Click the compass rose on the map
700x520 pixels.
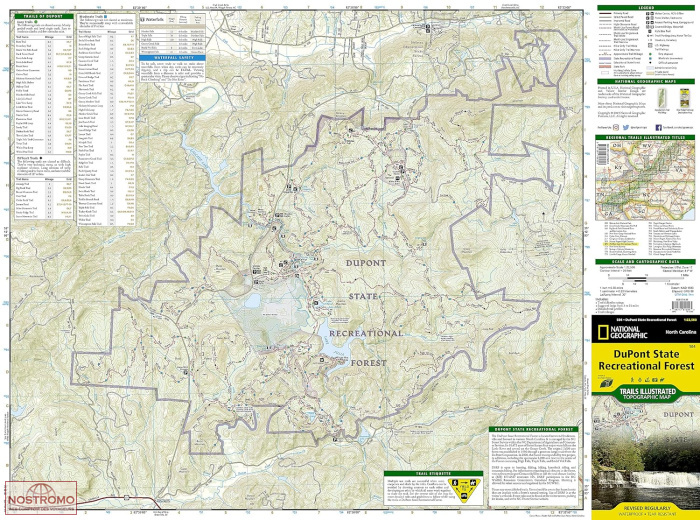pos(542,248)
